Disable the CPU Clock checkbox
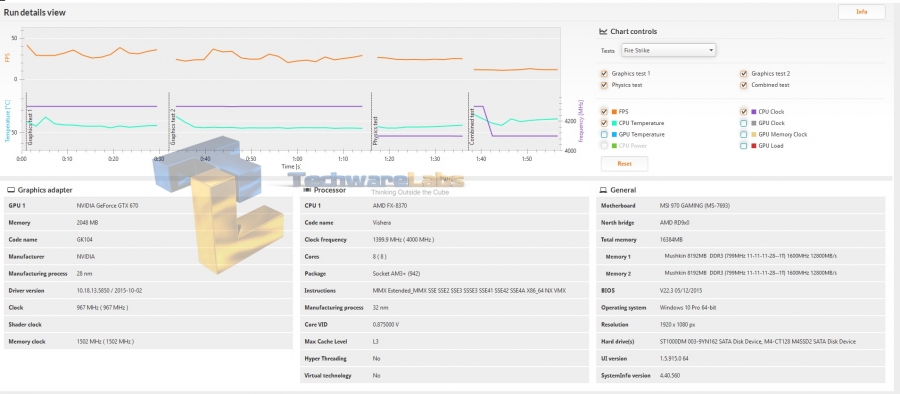The image size is (900, 394). point(744,112)
